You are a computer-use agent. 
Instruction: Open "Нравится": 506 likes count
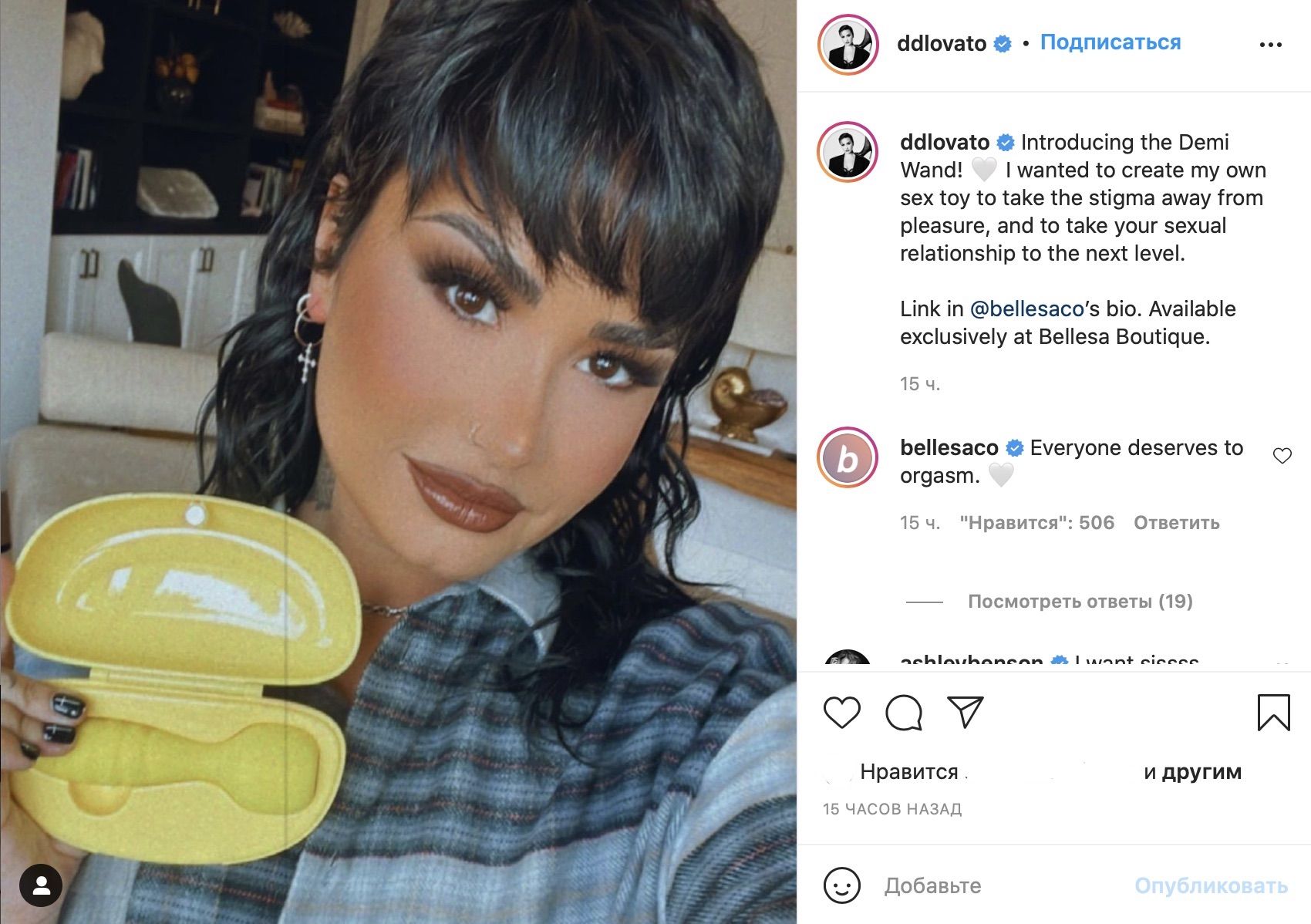point(1037,523)
